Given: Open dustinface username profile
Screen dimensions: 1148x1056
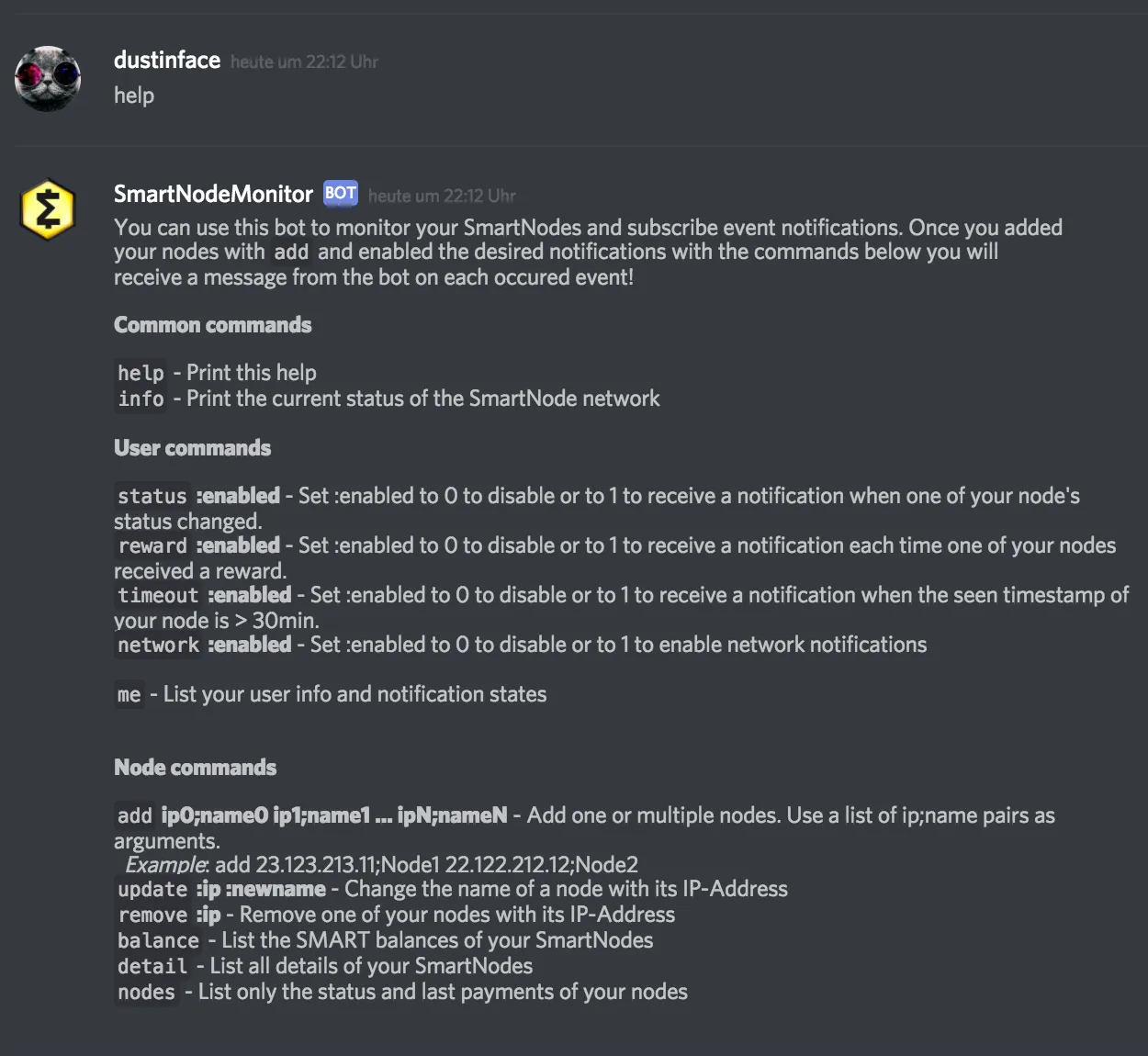Looking at the screenshot, I should (167, 61).
